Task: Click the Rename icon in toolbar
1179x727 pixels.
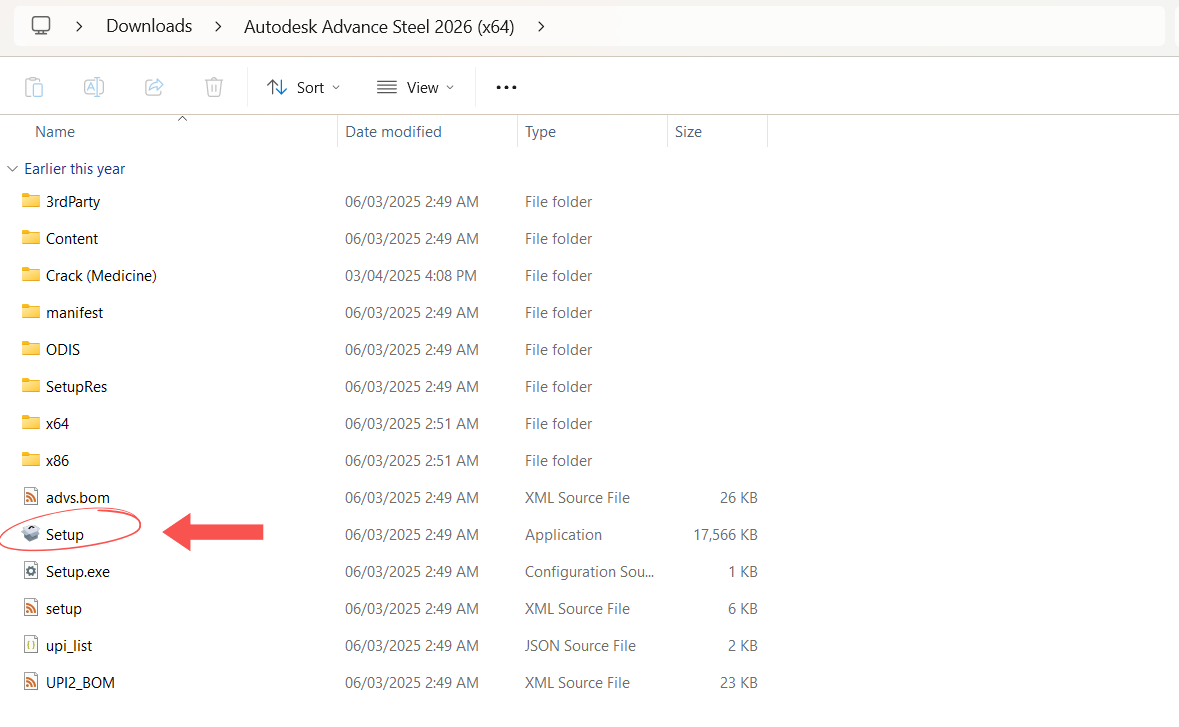Action: point(93,87)
